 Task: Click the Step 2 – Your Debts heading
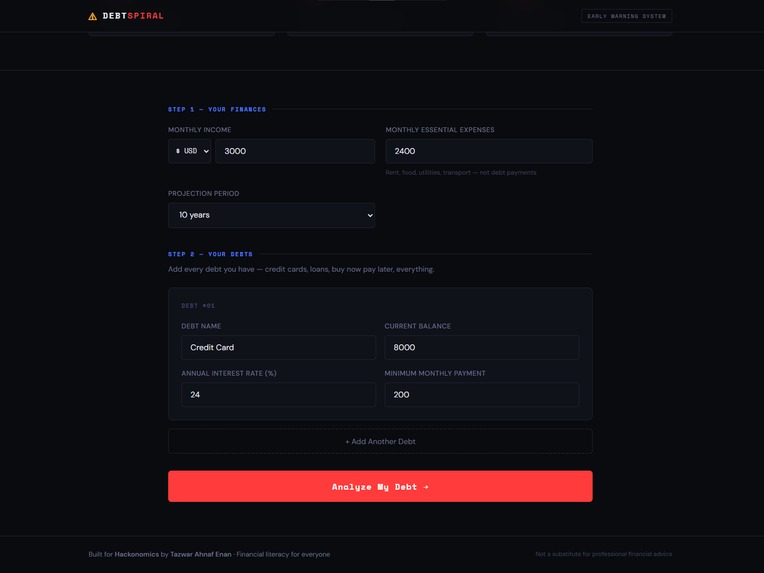(210, 254)
